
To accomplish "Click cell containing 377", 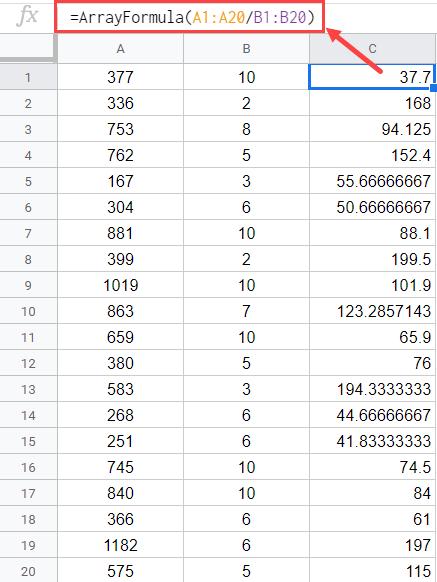I will pos(120,77).
